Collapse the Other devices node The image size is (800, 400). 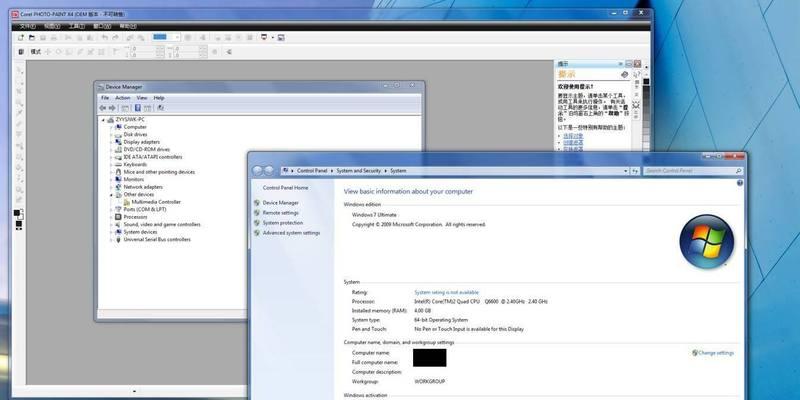(x=111, y=195)
